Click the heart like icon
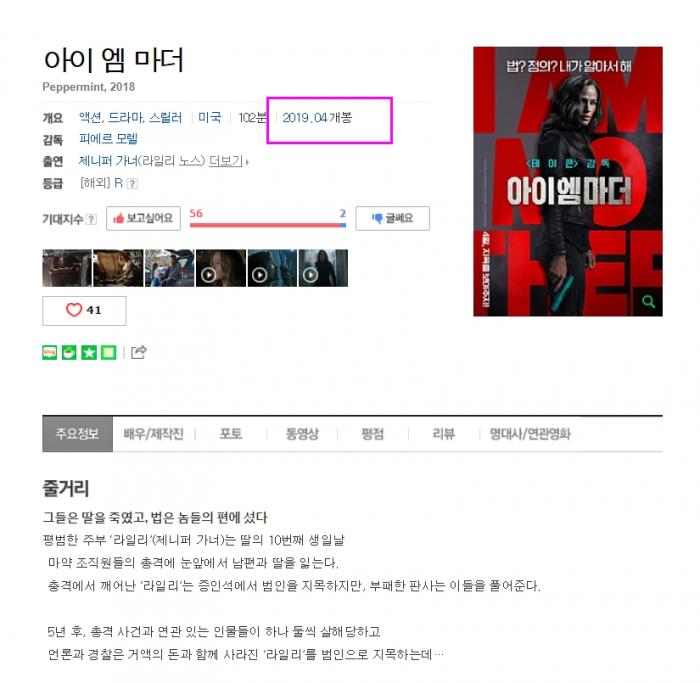Image resolution: width=700 pixels, height=683 pixels. 74,310
